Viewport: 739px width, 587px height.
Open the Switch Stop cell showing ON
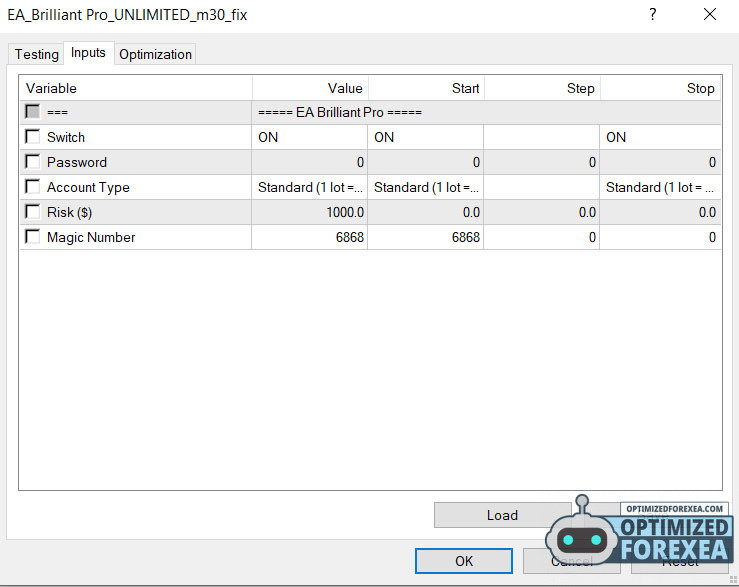(x=661, y=137)
